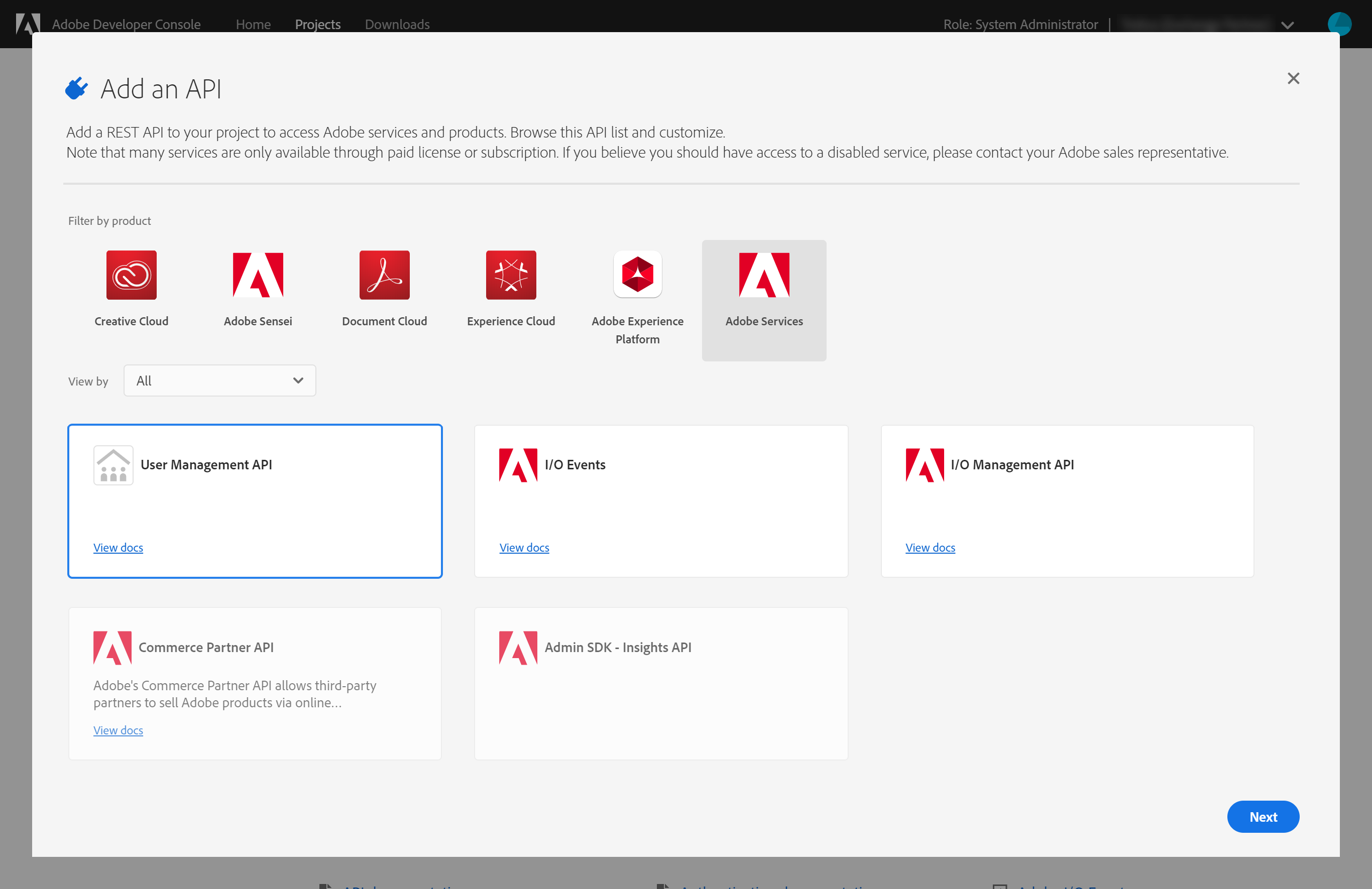Click the I/O Management API Adobe icon
The image size is (1372, 889).
(925, 465)
